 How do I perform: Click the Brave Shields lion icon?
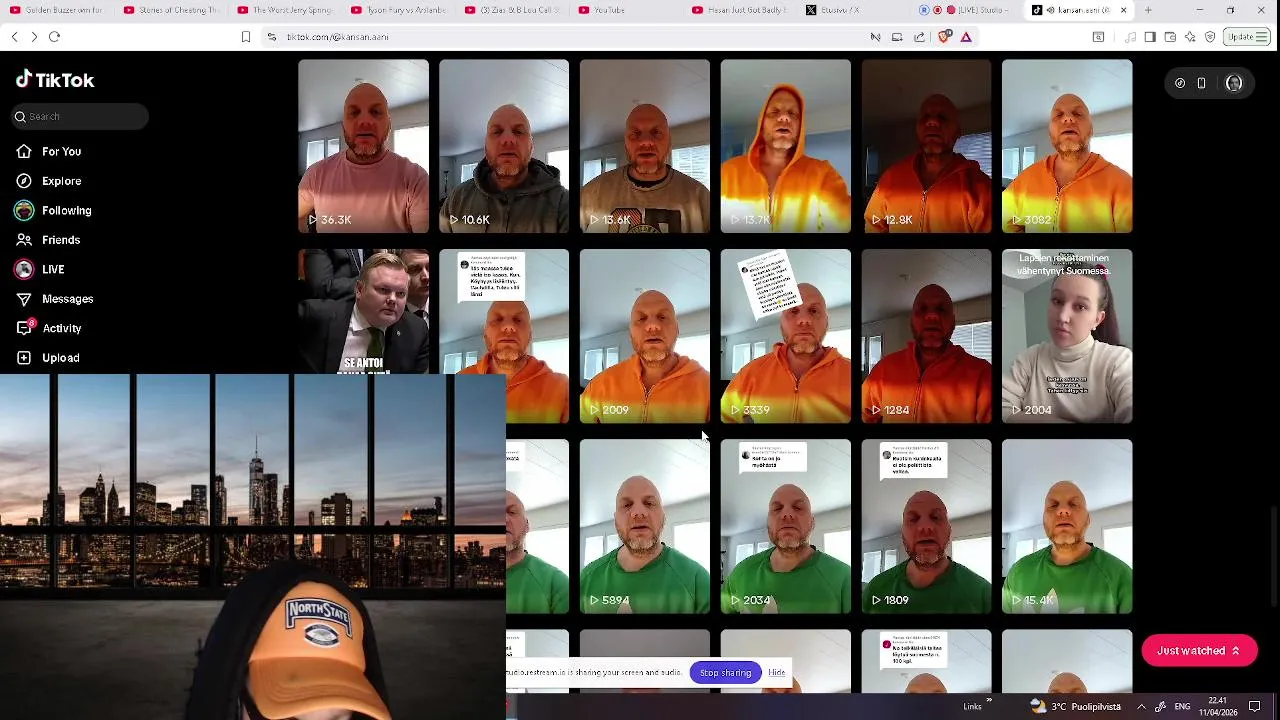pos(944,37)
